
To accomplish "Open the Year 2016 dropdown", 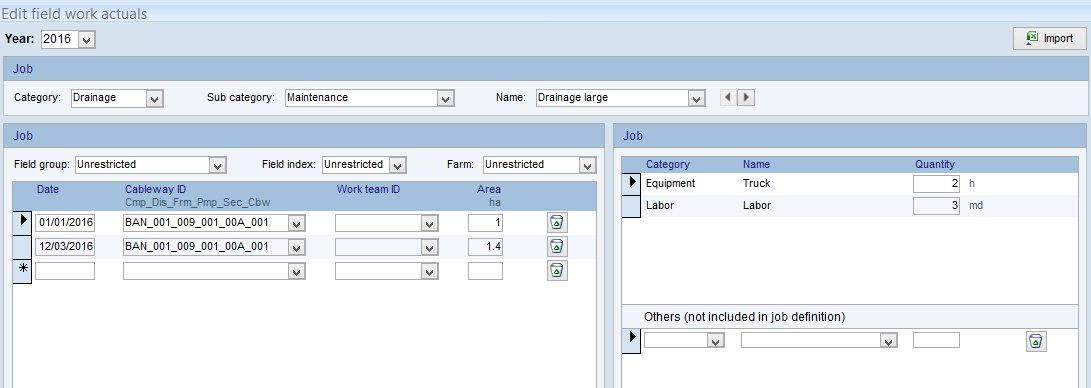I will (x=86, y=40).
